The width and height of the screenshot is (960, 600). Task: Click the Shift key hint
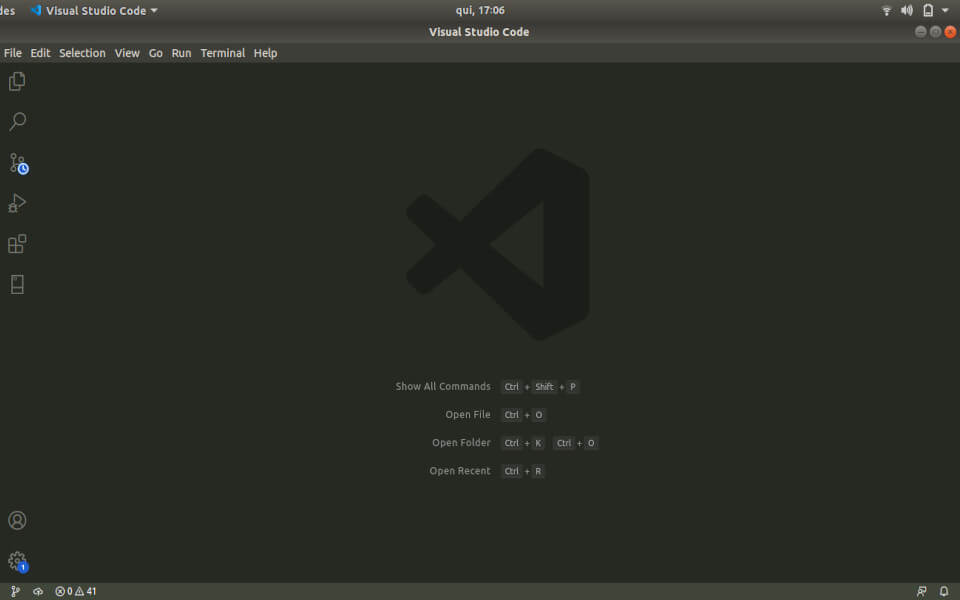(544, 387)
